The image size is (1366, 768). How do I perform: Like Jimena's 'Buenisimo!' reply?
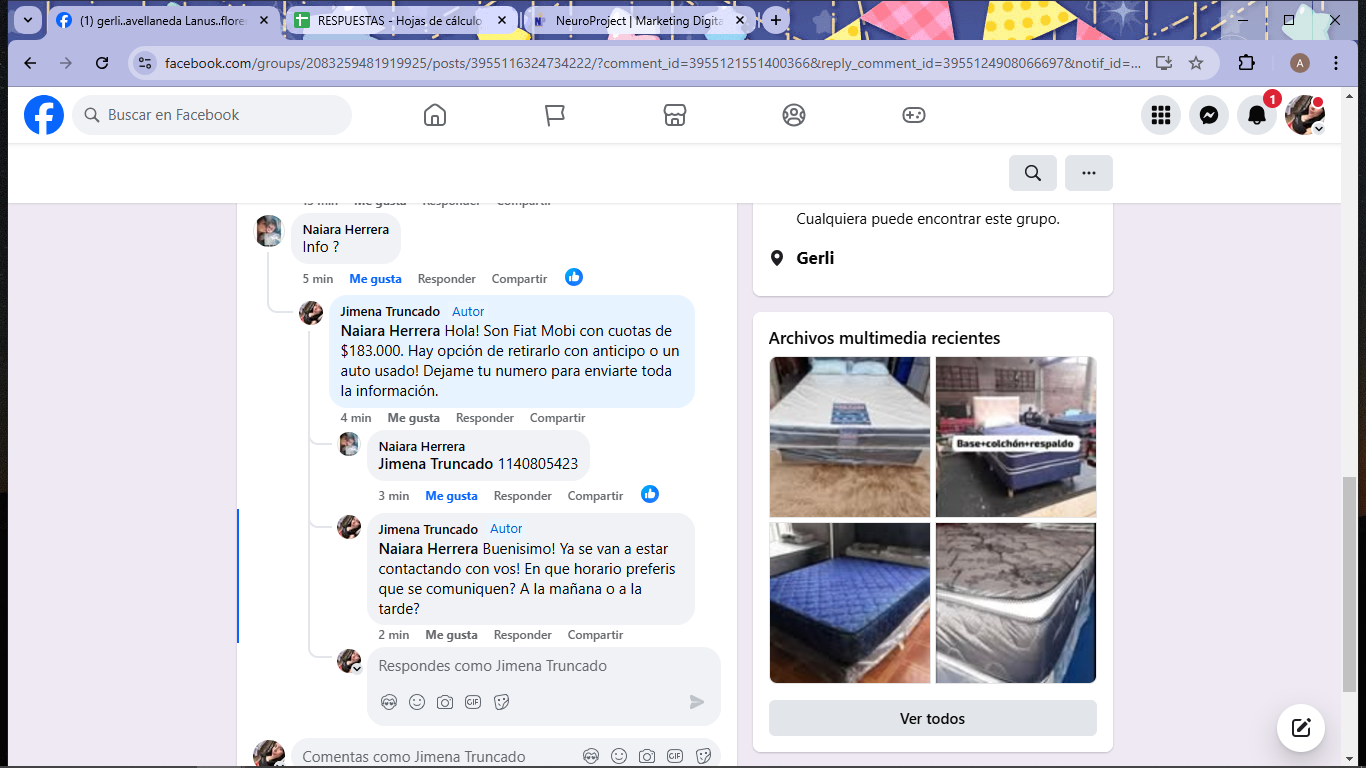click(451, 635)
